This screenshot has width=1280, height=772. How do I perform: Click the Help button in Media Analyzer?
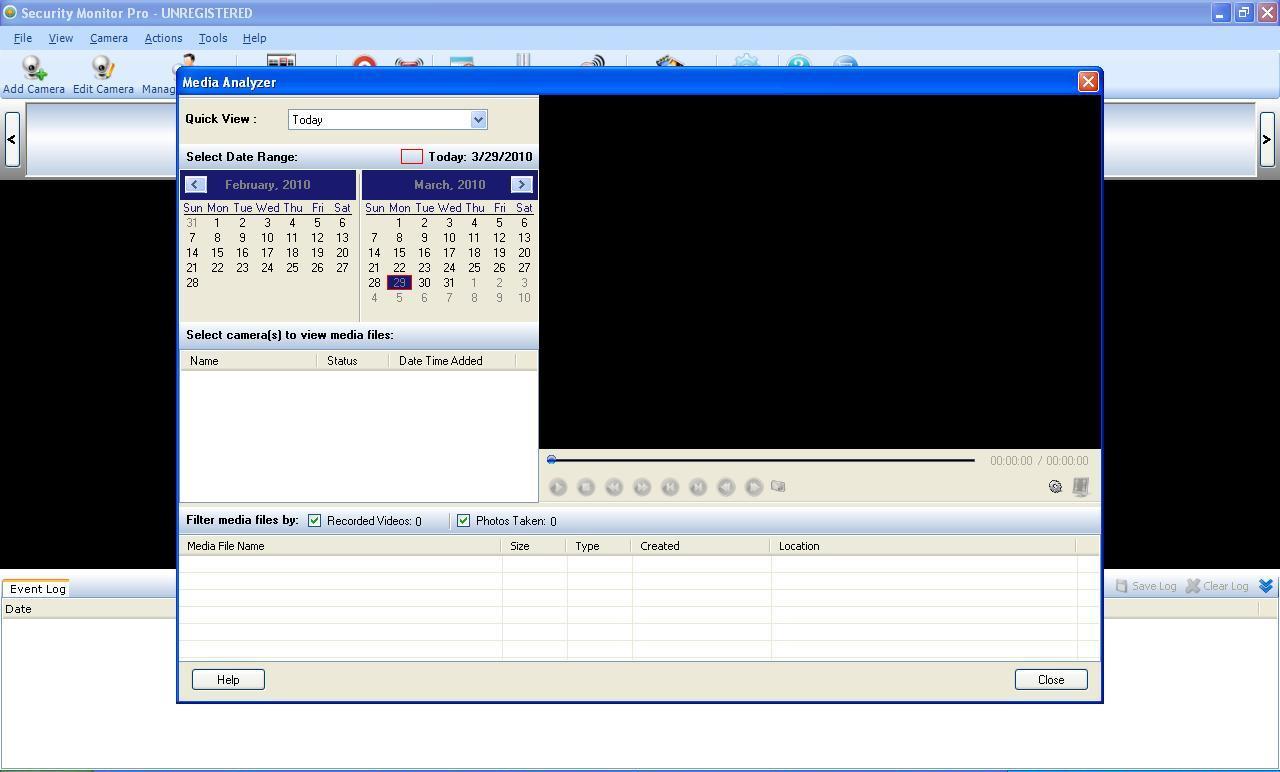pyautogui.click(x=228, y=680)
